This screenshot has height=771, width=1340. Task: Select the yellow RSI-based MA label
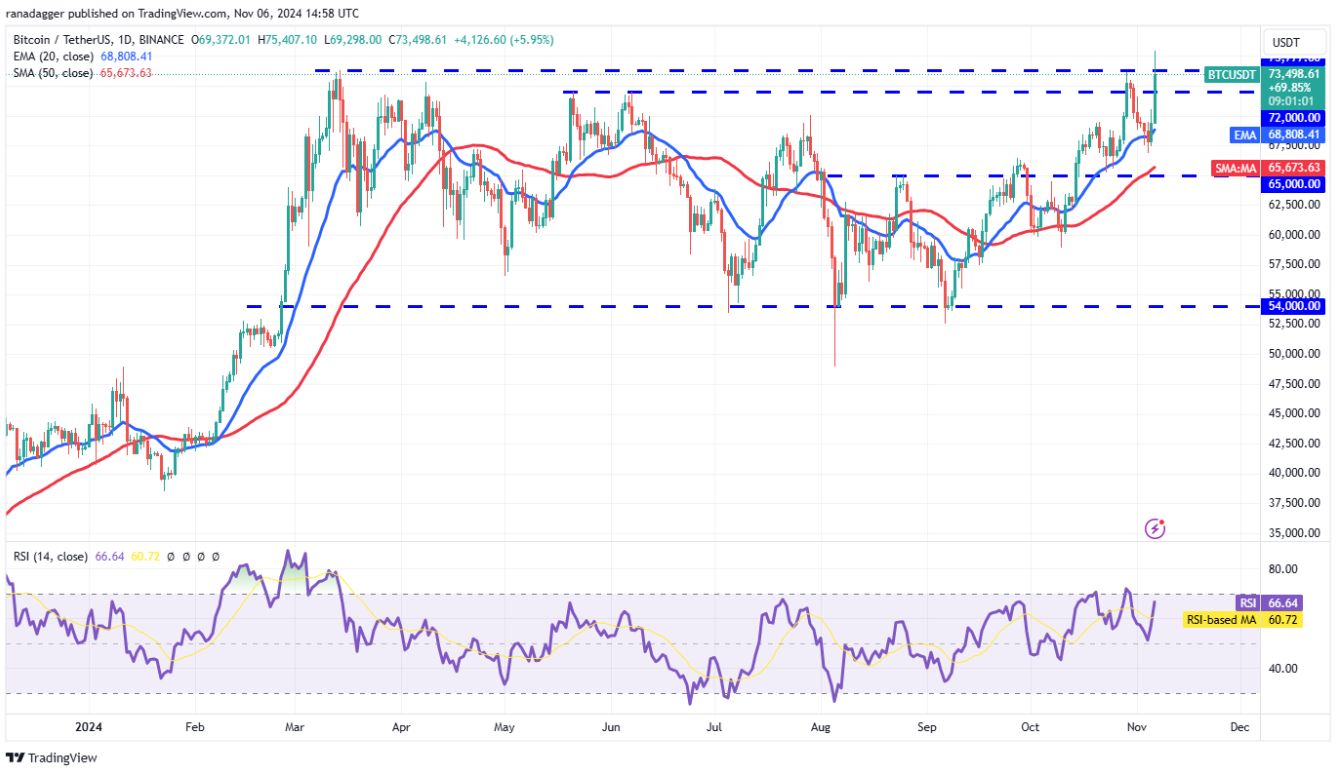(x=1221, y=620)
